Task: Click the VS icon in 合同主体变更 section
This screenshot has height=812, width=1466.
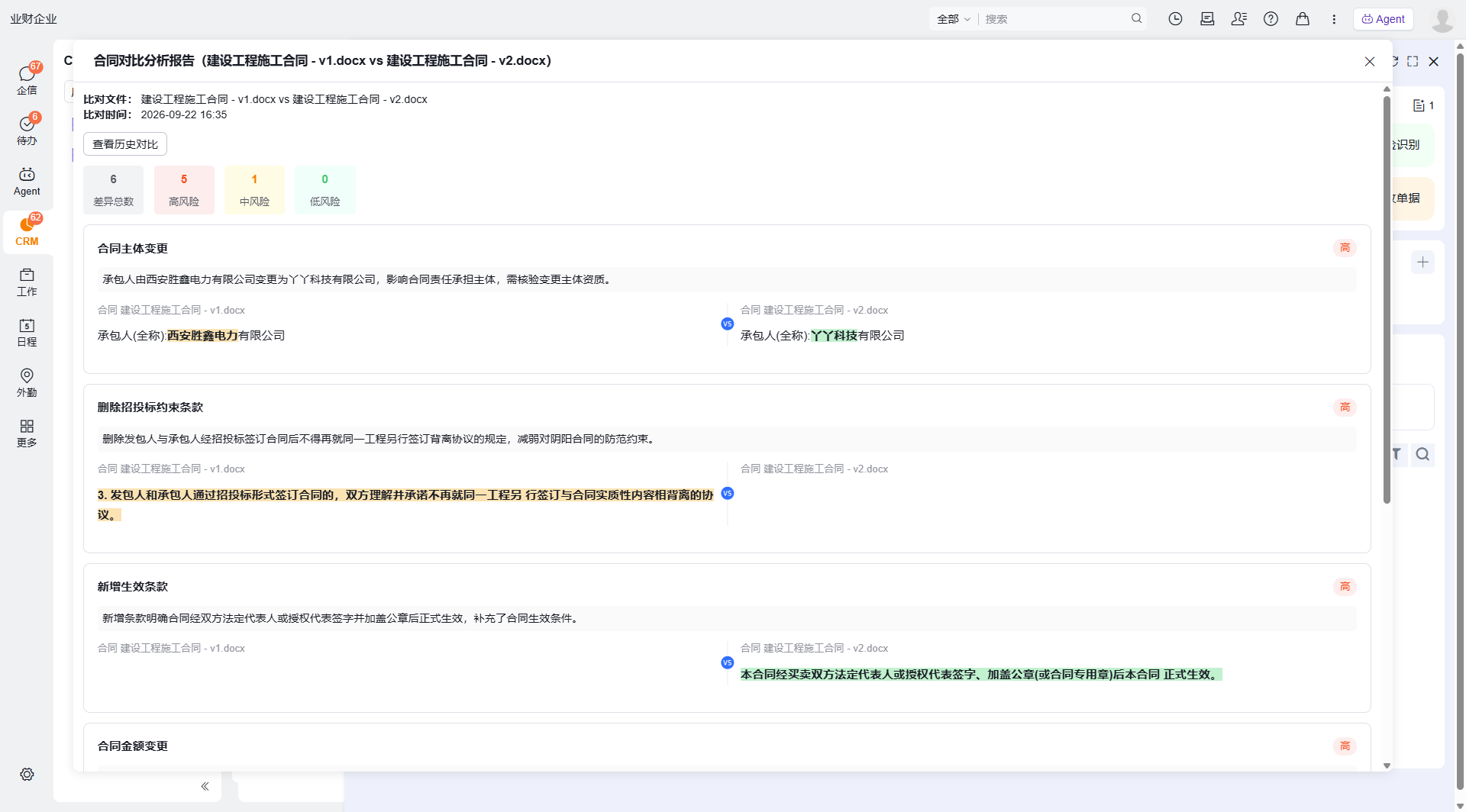Action: (727, 324)
